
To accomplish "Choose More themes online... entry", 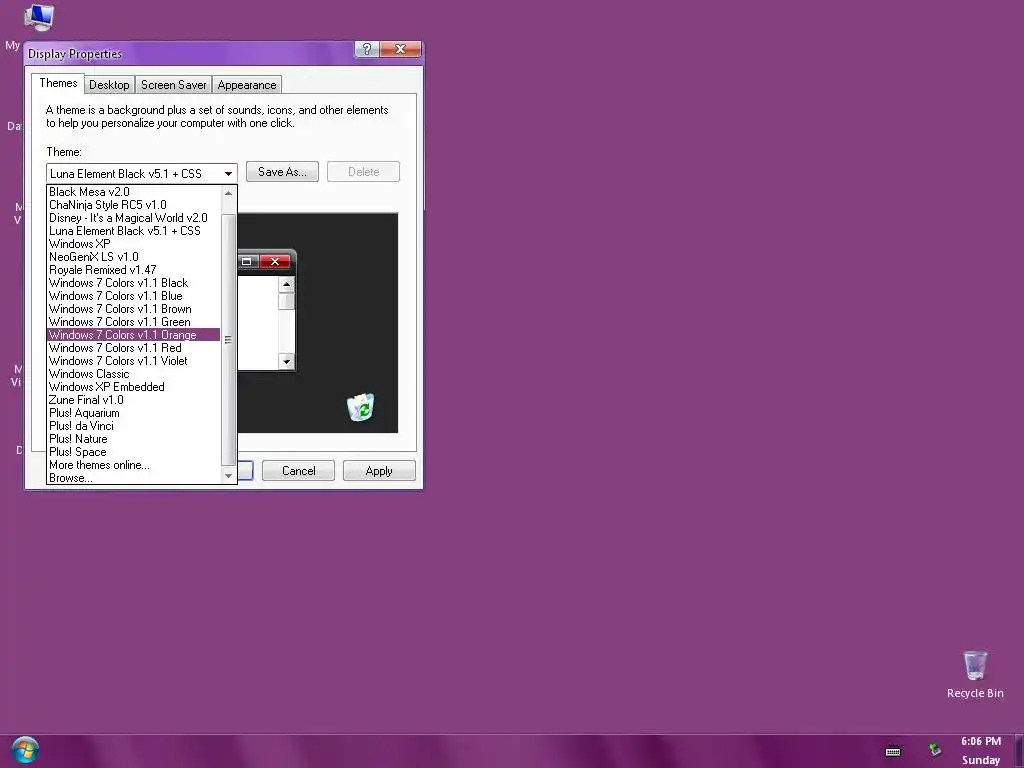I will (134, 465).
